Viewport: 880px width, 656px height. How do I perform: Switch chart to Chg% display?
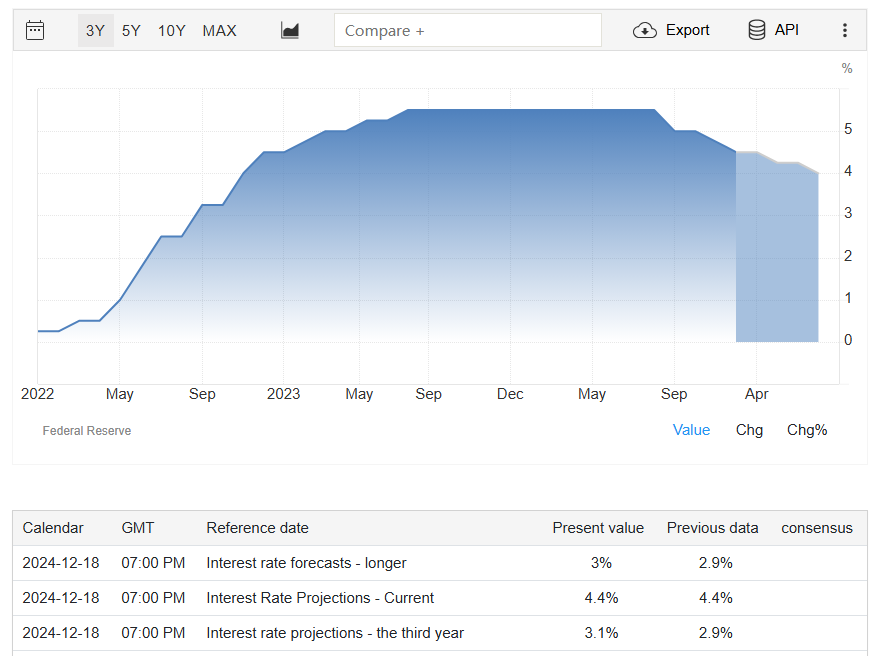coord(807,430)
